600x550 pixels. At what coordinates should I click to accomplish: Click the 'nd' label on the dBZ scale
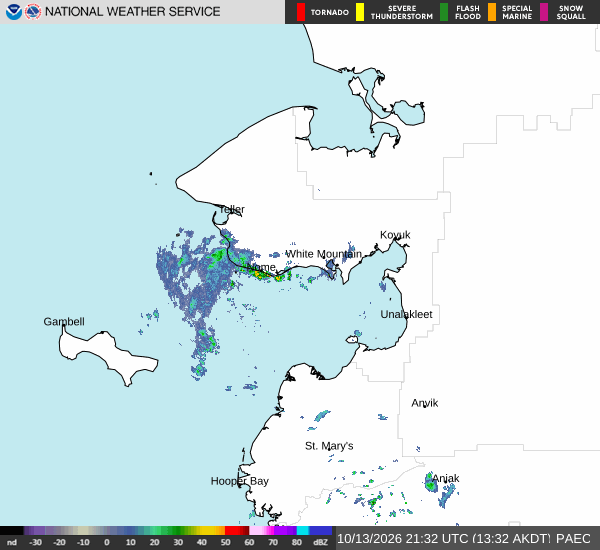(x=12, y=542)
